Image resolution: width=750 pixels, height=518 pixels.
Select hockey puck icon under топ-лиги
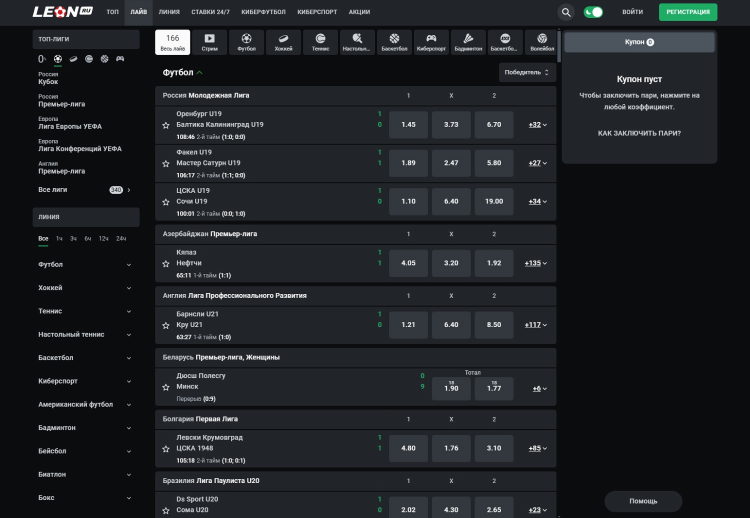[x=73, y=59]
